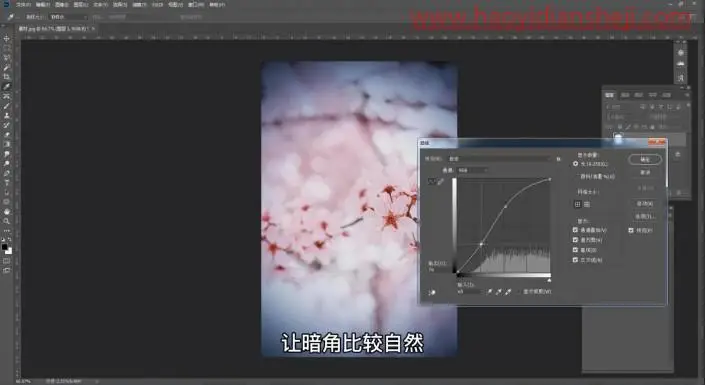Select the Brush tool

pyautogui.click(x=6, y=106)
